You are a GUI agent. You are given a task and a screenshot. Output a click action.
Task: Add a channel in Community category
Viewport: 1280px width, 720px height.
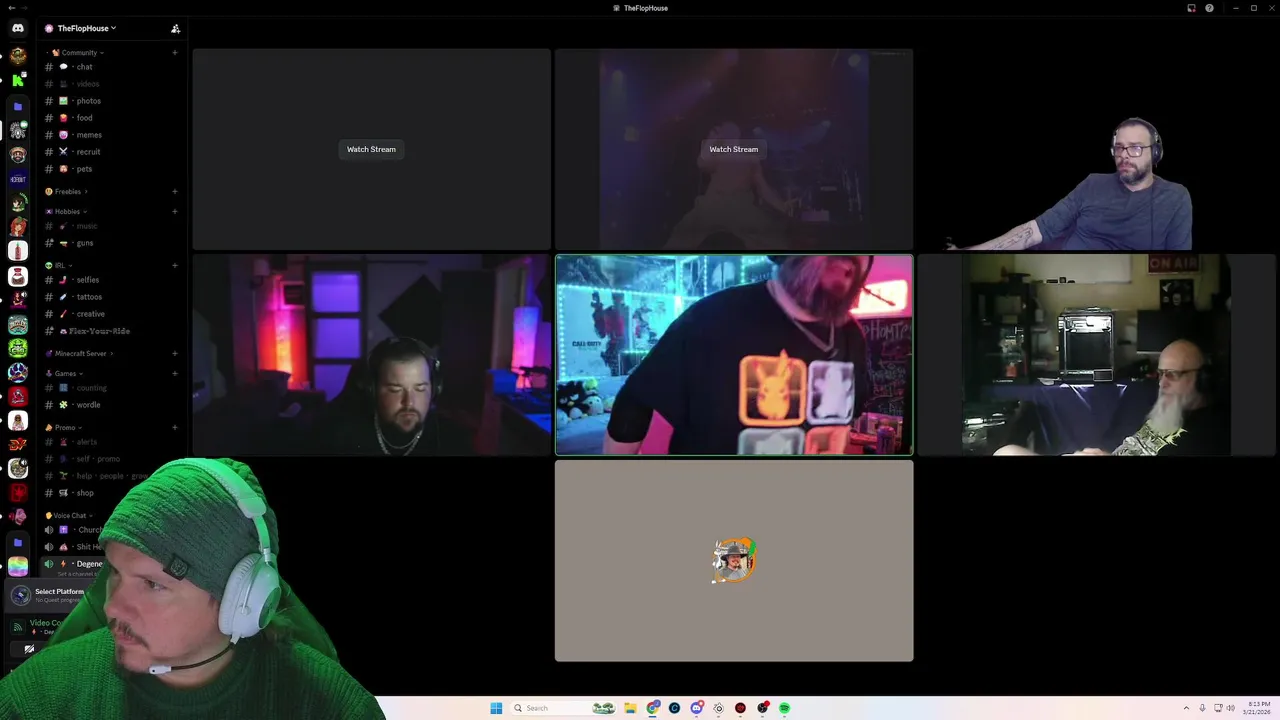pyautogui.click(x=174, y=52)
